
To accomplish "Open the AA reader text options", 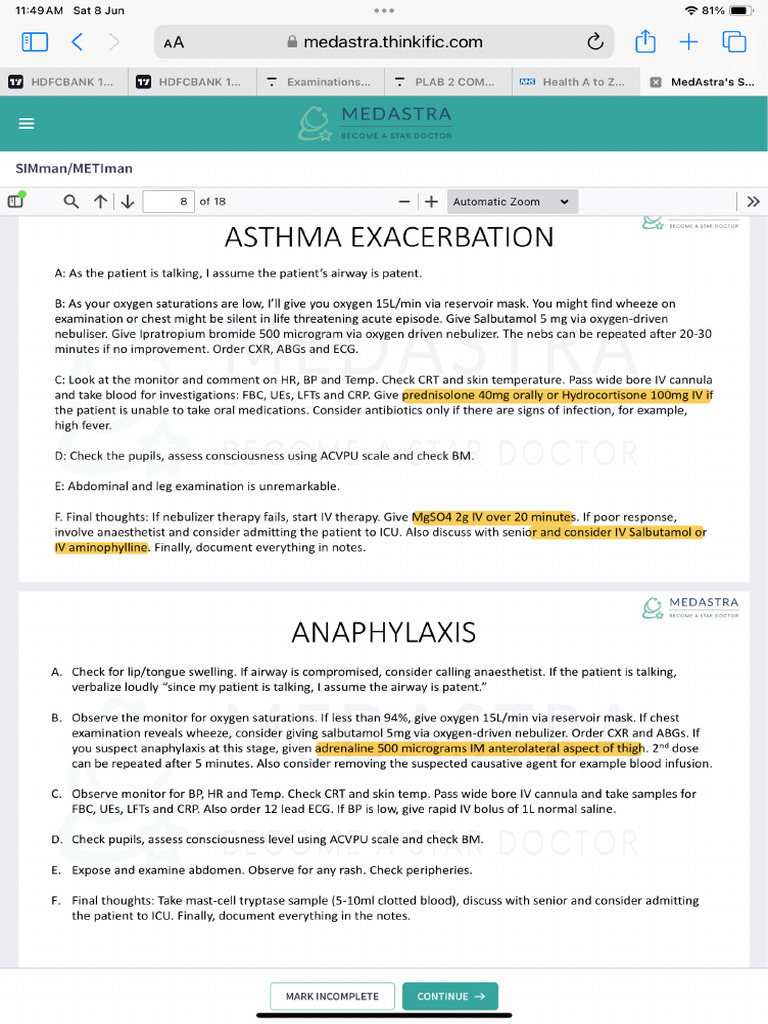I will pyautogui.click(x=174, y=42).
